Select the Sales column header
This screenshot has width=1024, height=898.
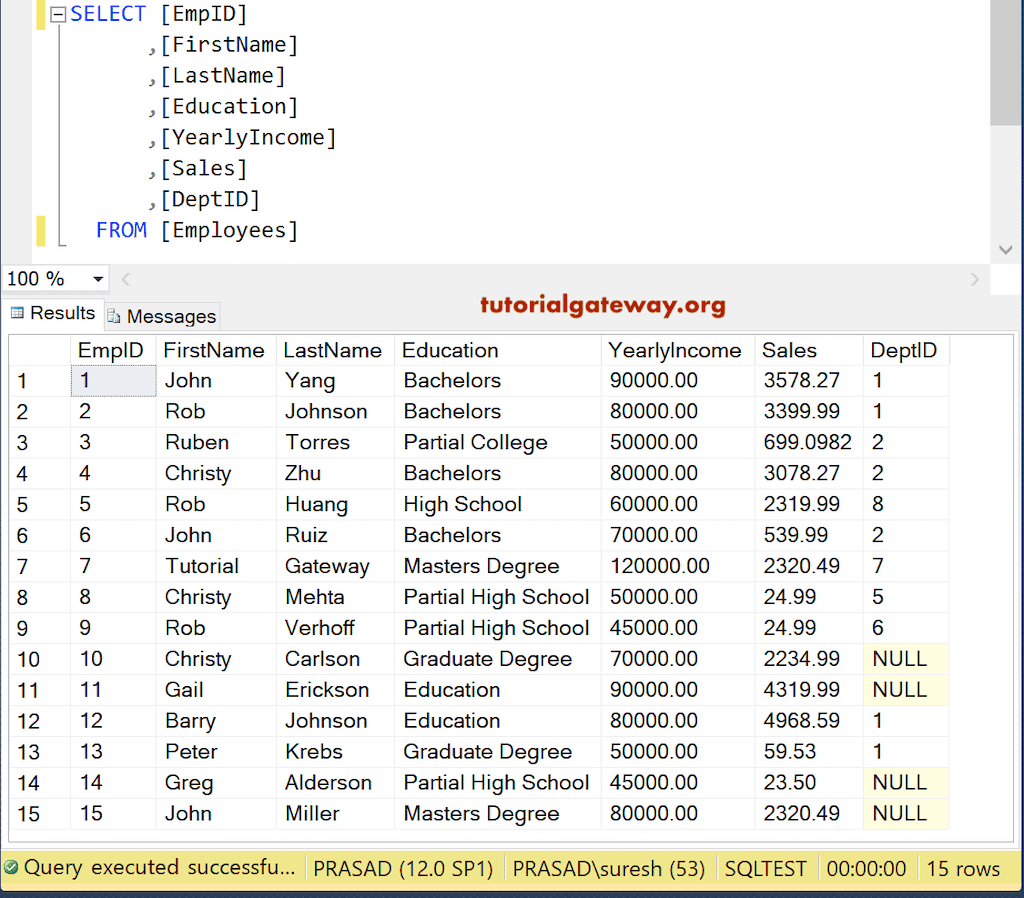(809, 350)
